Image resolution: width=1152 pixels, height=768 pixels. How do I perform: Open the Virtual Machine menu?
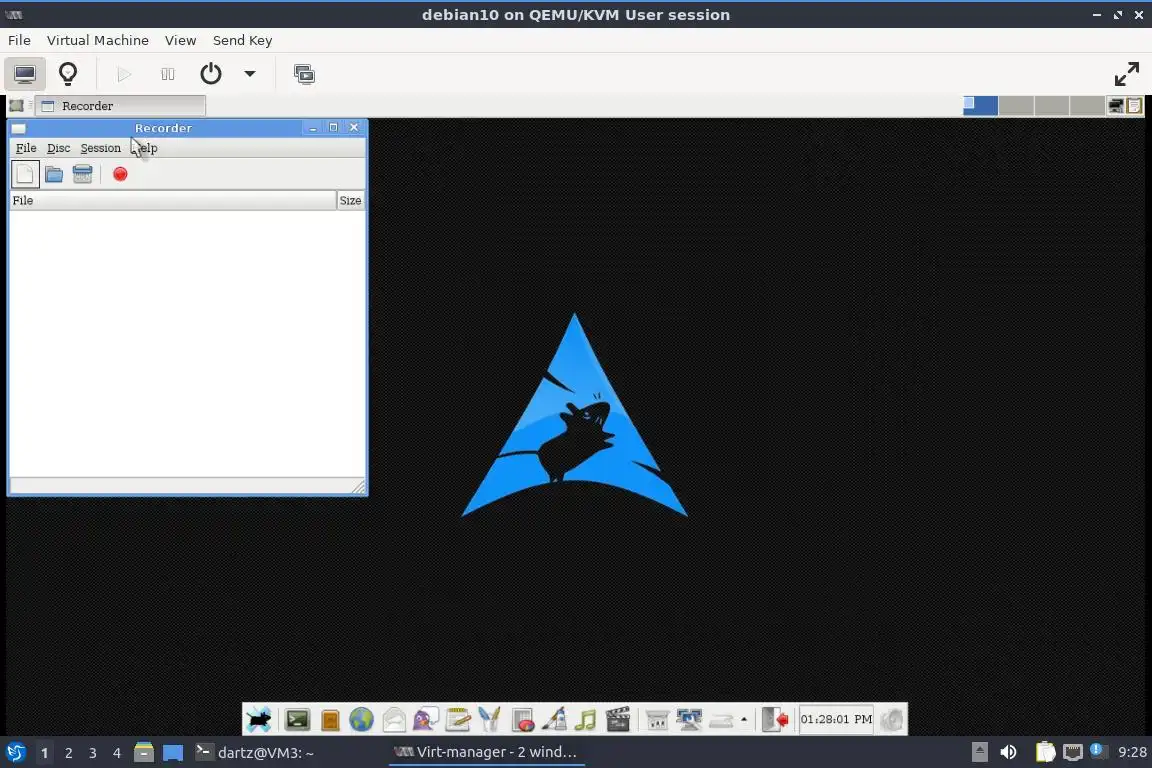98,40
